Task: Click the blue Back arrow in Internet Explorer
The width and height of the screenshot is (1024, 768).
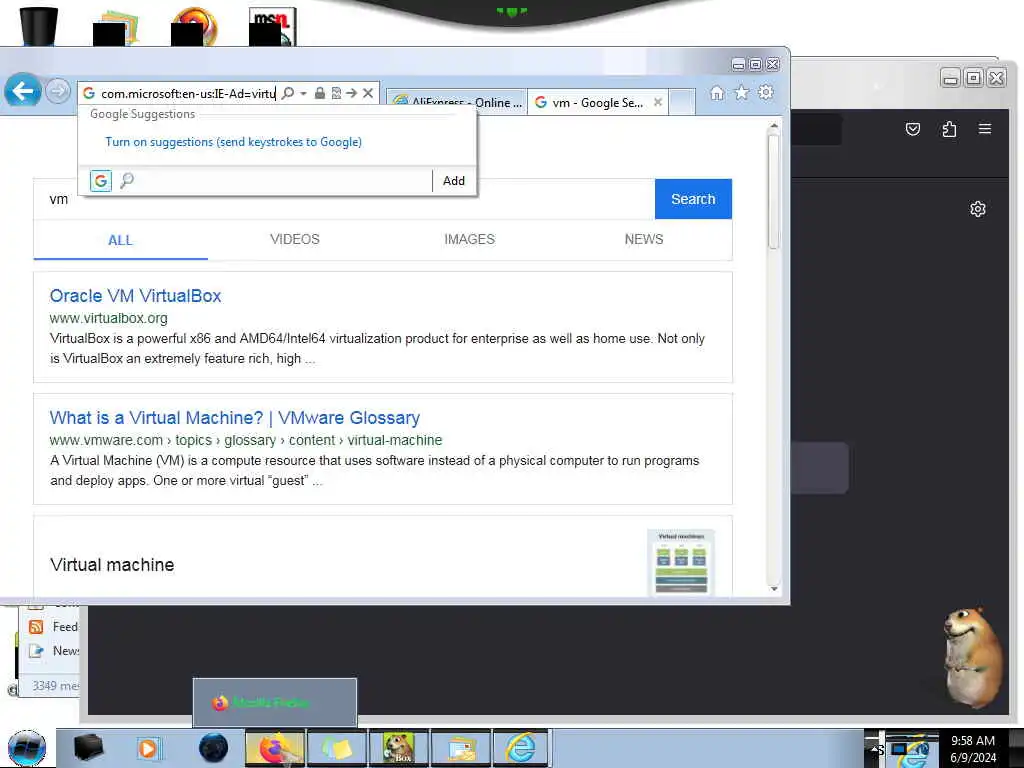Action: coord(23,91)
